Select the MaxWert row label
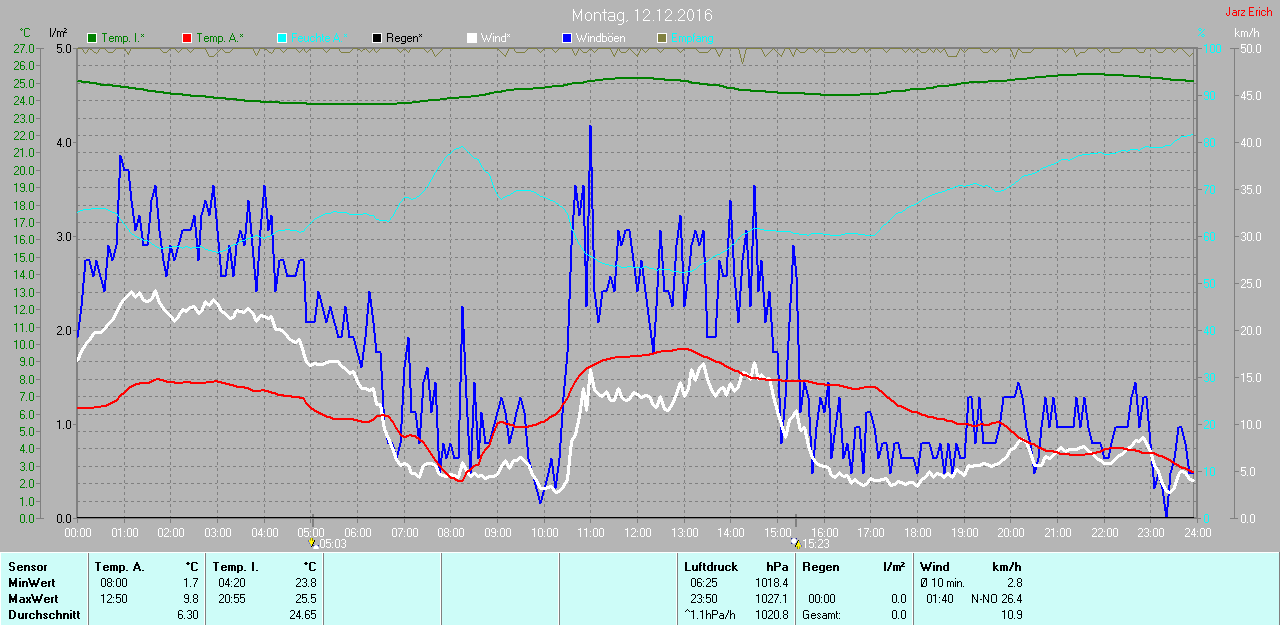Image resolution: width=1280 pixels, height=625 pixels. point(32,598)
